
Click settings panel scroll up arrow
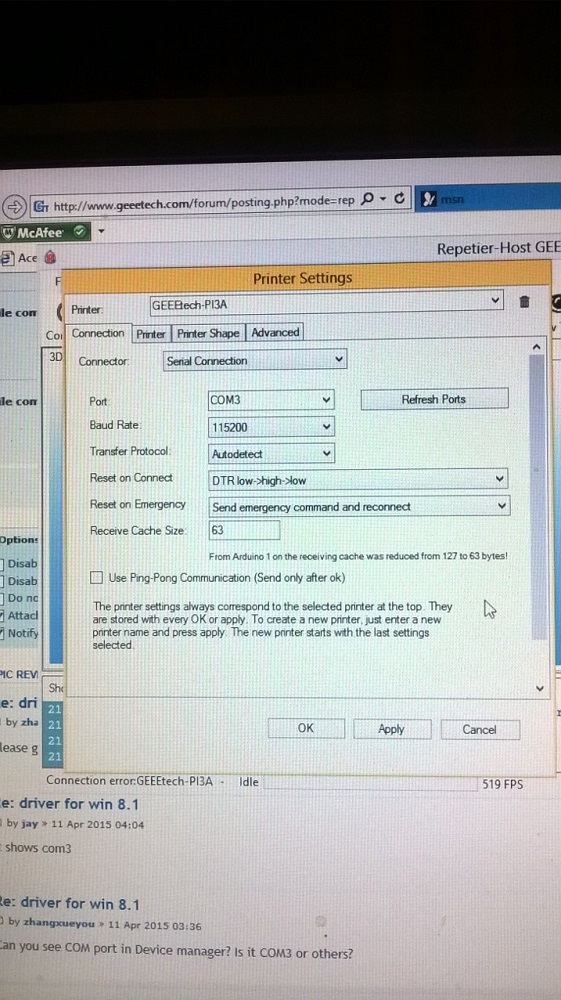[537, 346]
